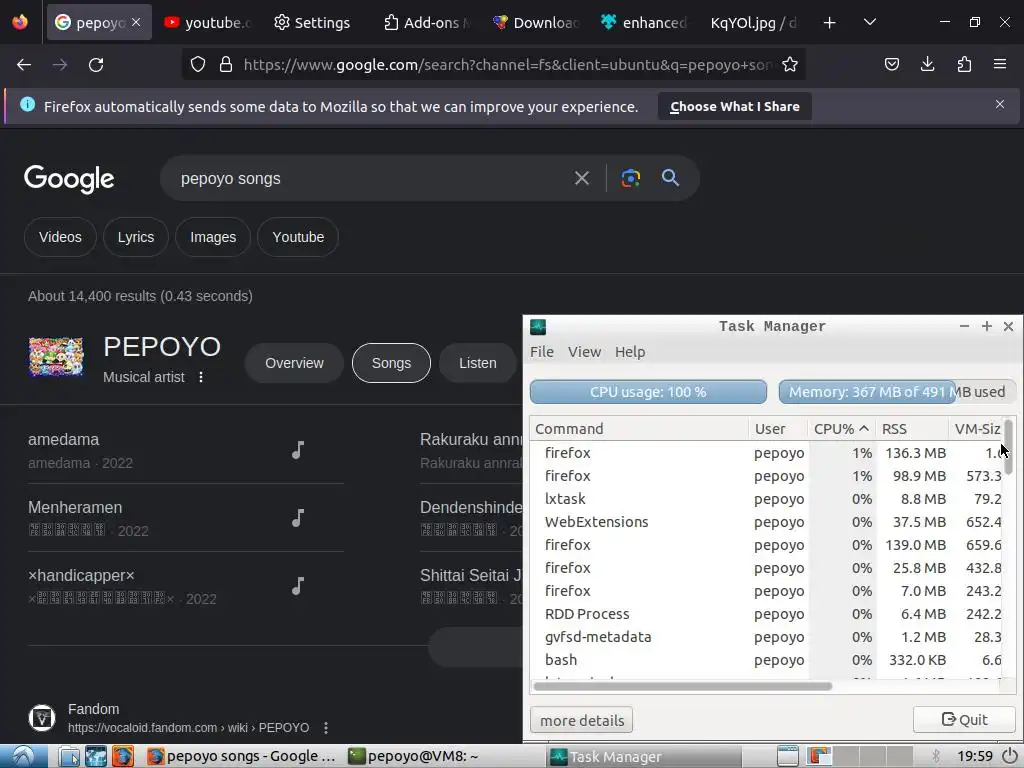Viewport: 1024px width, 768px height.
Task: View site security padlock info
Action: pos(226,64)
